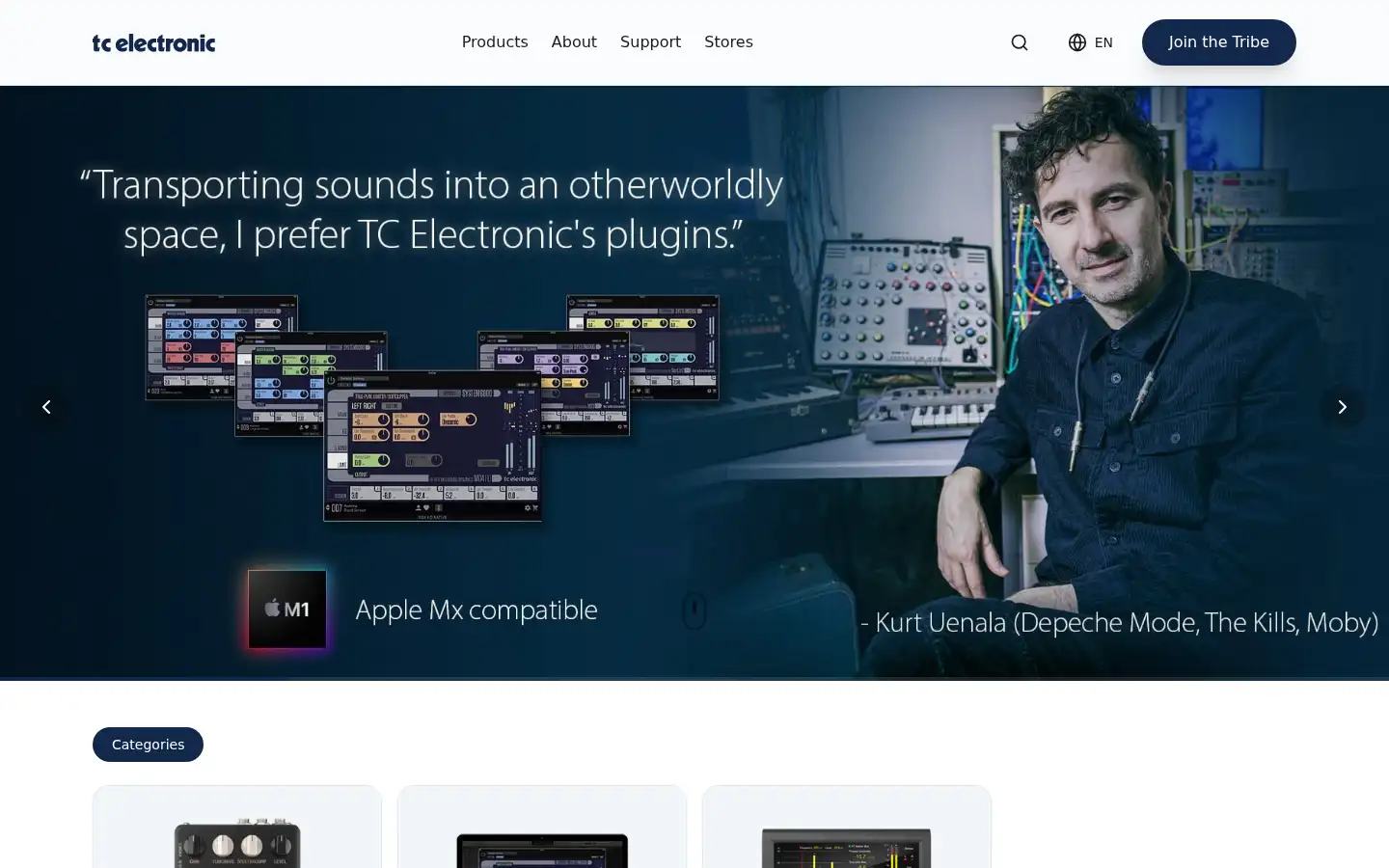This screenshot has width=1389, height=868.
Task: Open the Products menu
Action: pos(495,42)
